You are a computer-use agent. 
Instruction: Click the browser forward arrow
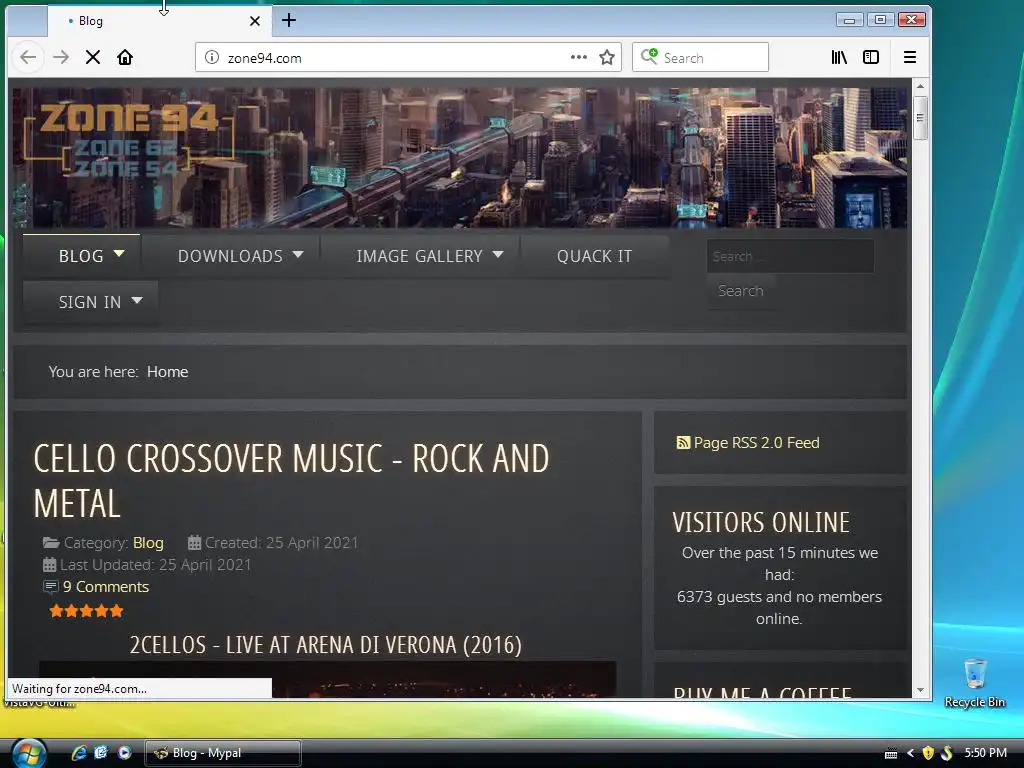[x=61, y=57]
